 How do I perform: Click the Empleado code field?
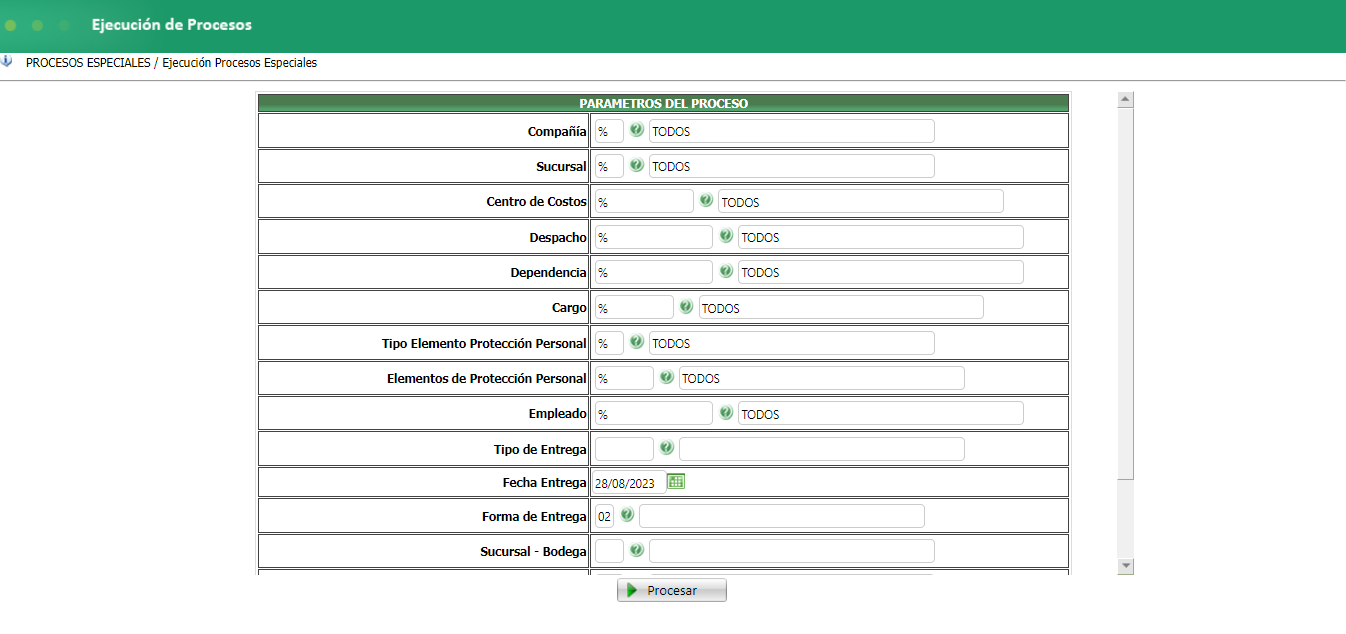(654, 413)
